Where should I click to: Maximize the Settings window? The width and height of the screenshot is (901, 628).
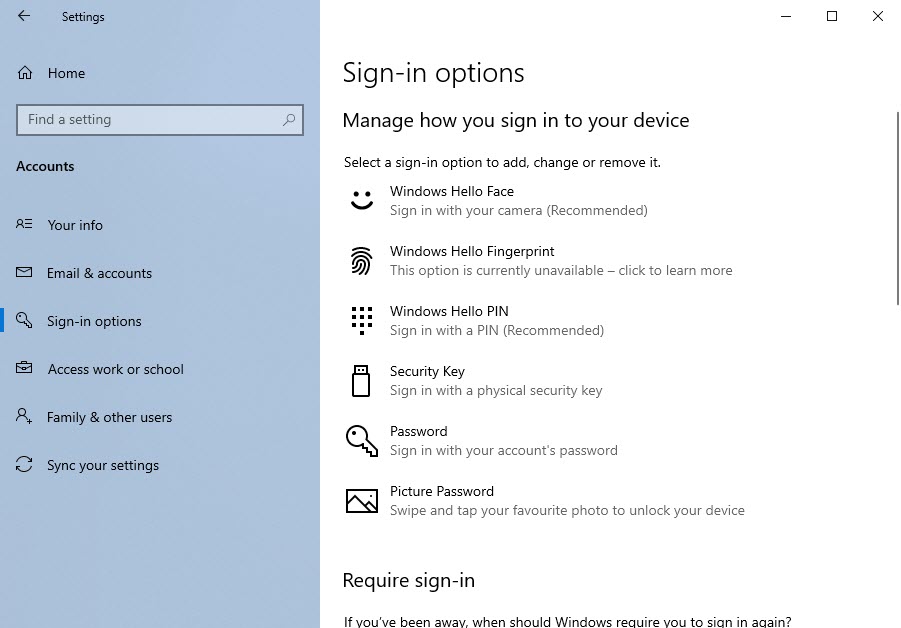tap(831, 16)
